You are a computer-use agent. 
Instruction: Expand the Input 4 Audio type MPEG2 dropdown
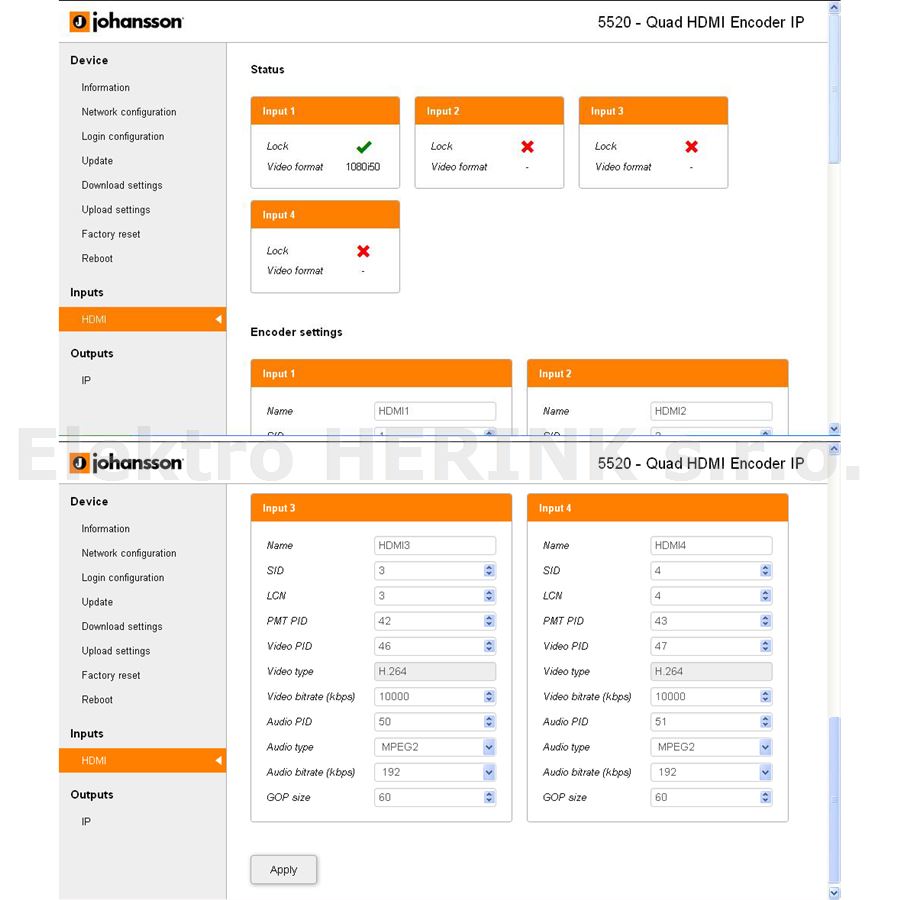(x=711, y=747)
